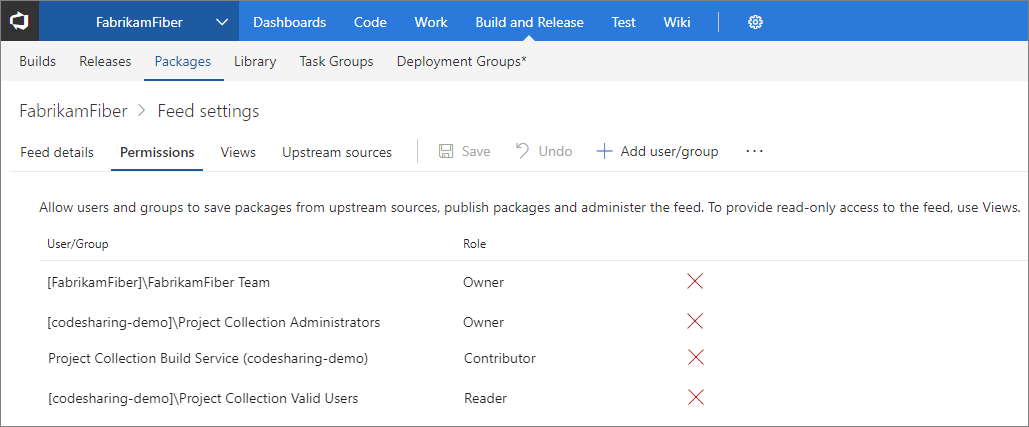Expand the FabrikamFiber project dropdown
This screenshot has height=427, width=1029.
click(222, 22)
